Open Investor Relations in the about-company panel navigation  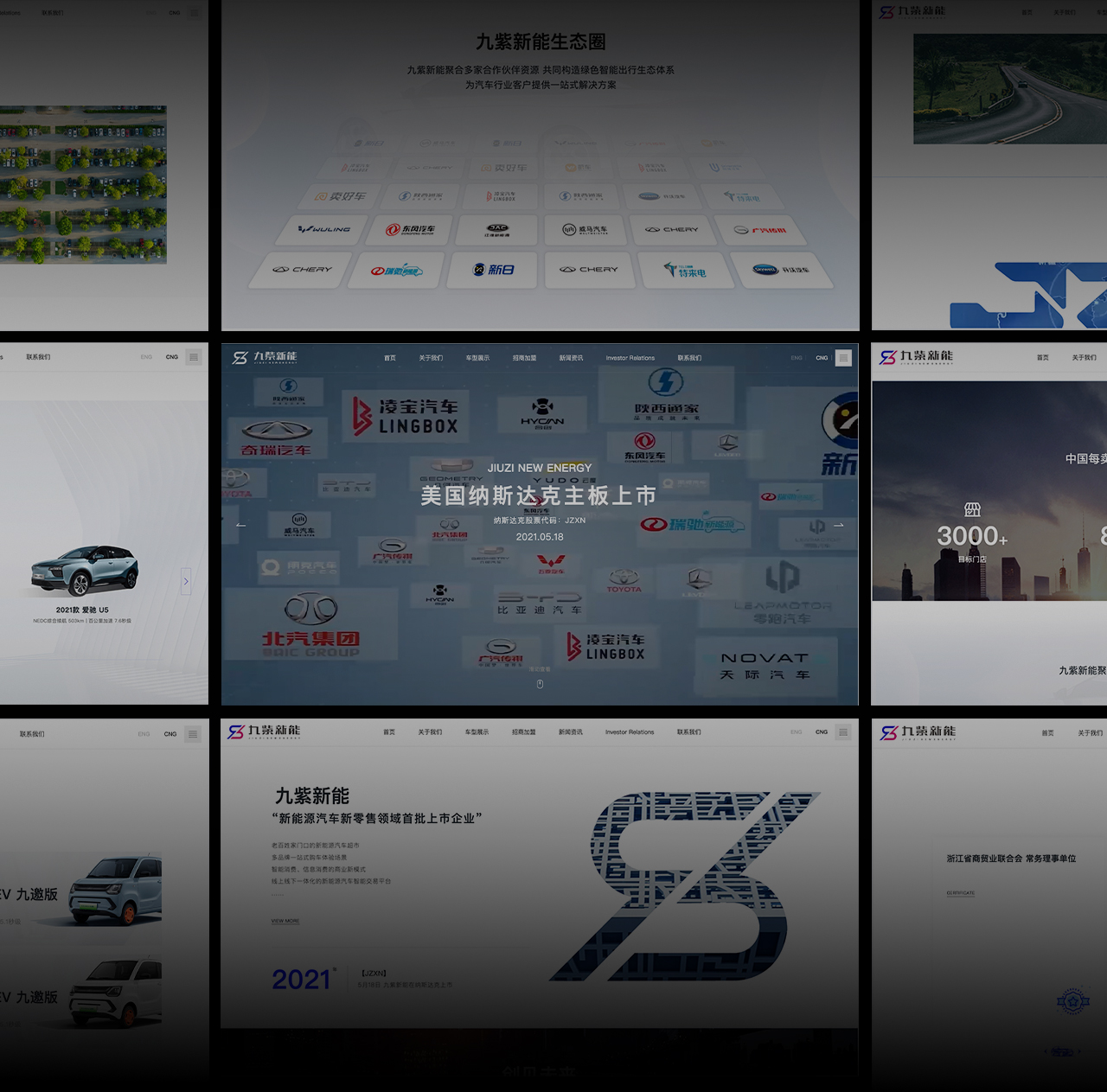[x=630, y=732]
